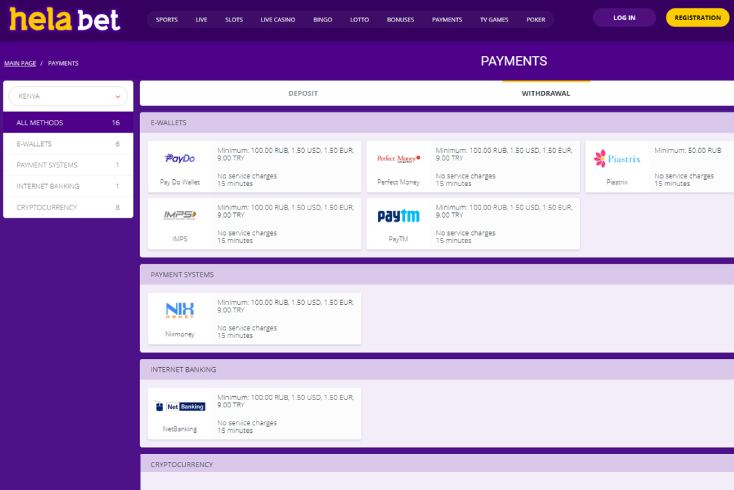Select the Perfect Money logo
This screenshot has width=734, height=490.
[398, 159]
